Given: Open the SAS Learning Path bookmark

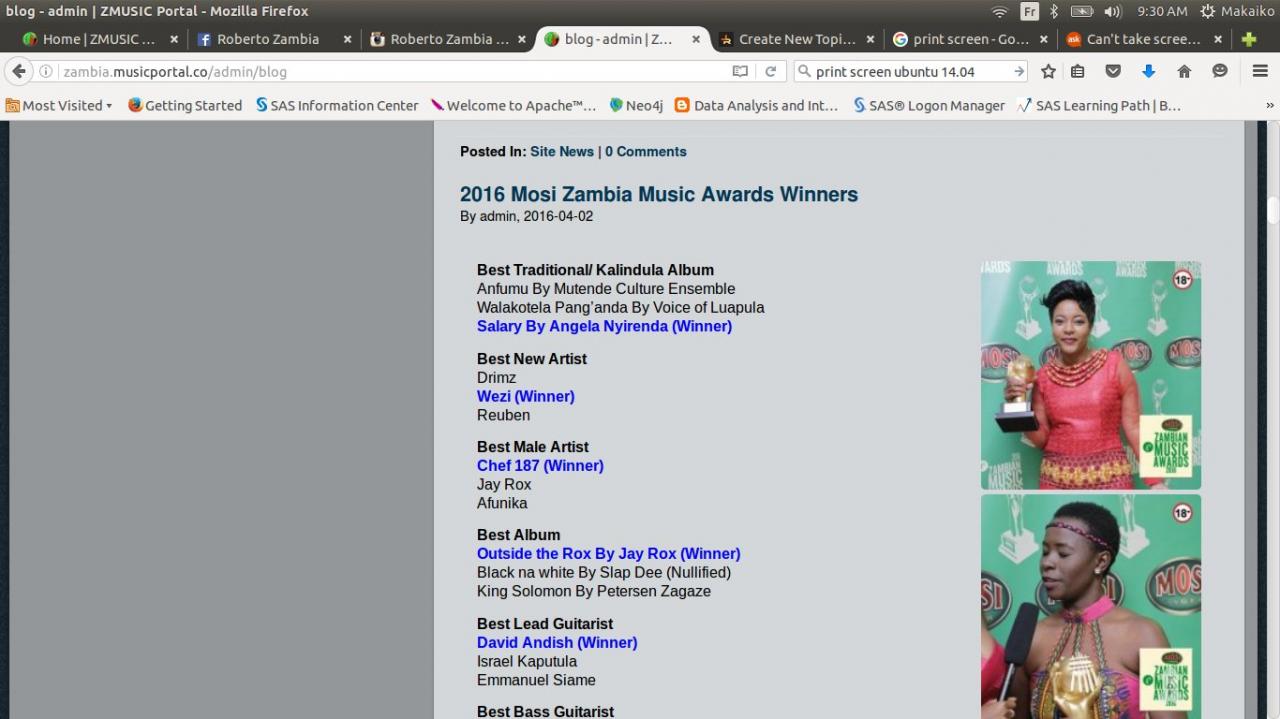Looking at the screenshot, I should pyautogui.click(x=1099, y=105).
